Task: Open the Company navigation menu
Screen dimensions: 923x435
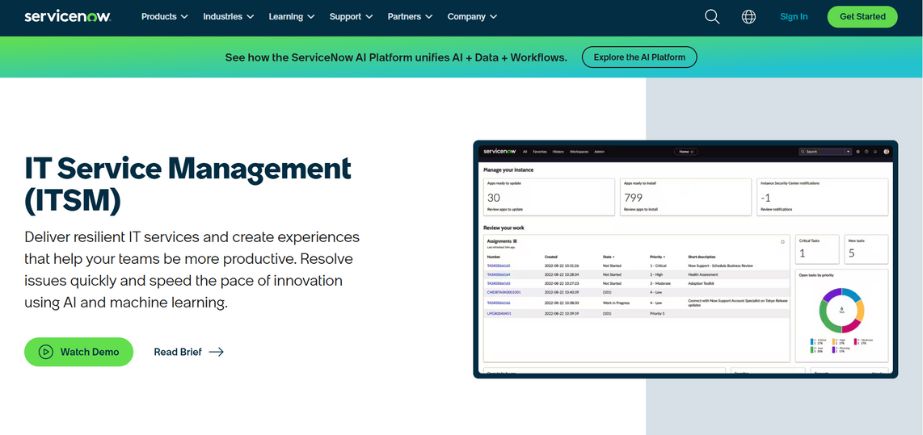Action: 472,16
